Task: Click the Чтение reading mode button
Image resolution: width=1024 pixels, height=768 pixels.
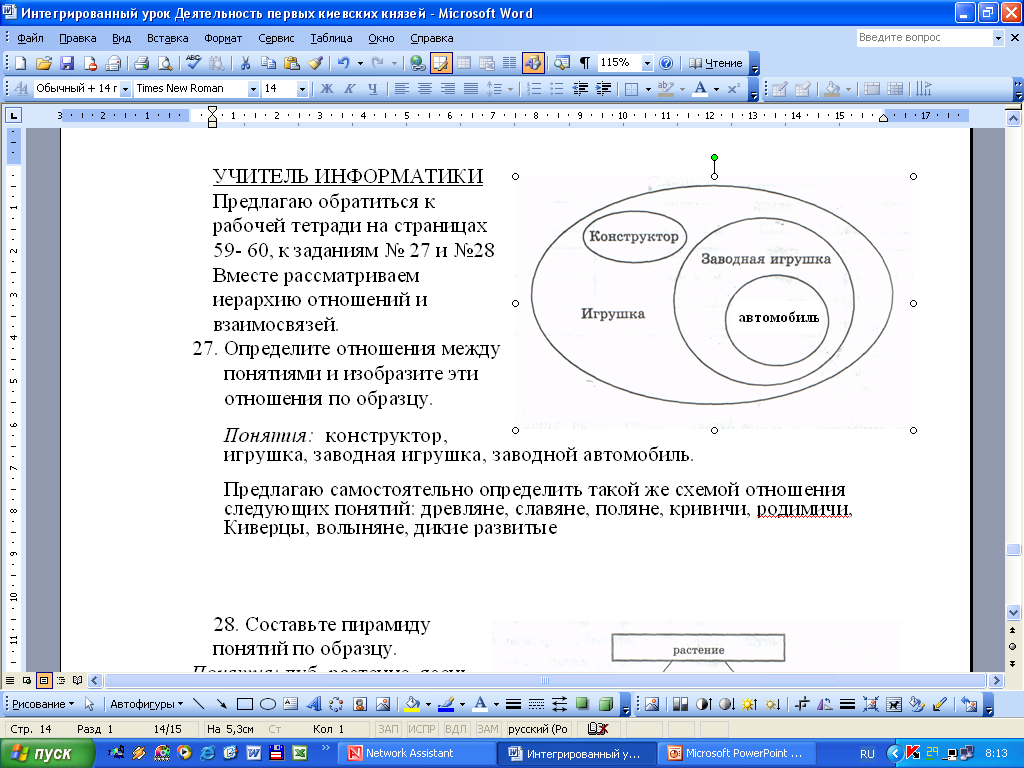Action: point(716,63)
